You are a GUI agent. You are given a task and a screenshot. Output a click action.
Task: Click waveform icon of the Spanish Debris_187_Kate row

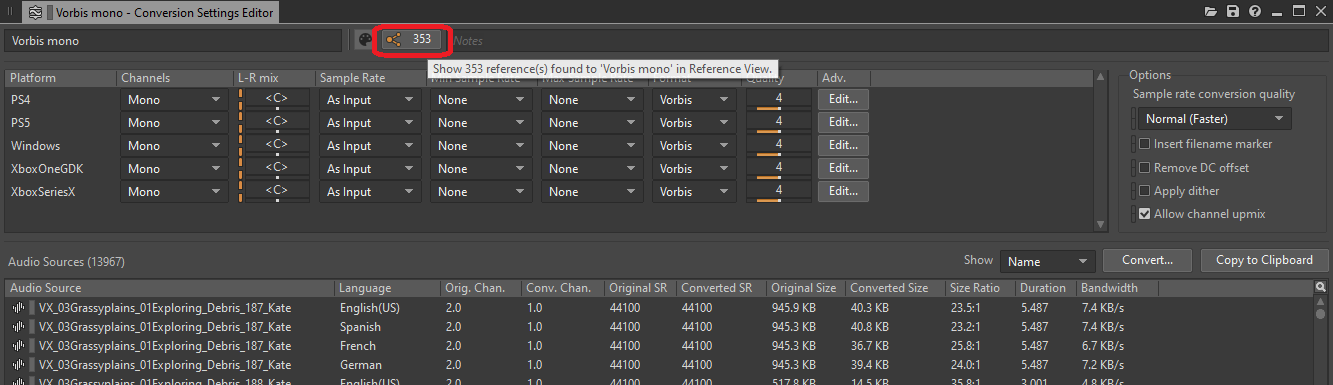[x=18, y=327]
